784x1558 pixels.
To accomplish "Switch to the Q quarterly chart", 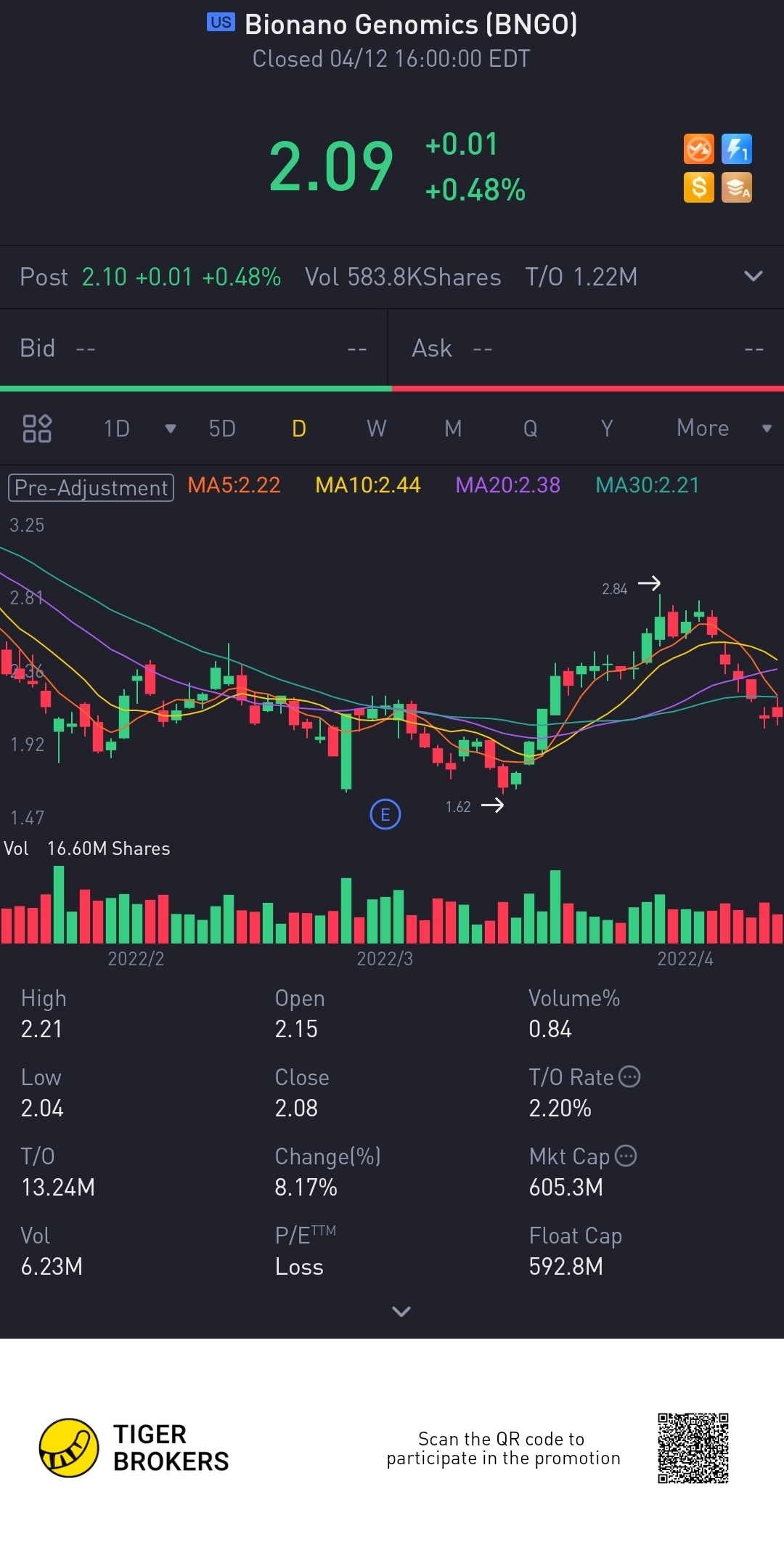I will 531,429.
